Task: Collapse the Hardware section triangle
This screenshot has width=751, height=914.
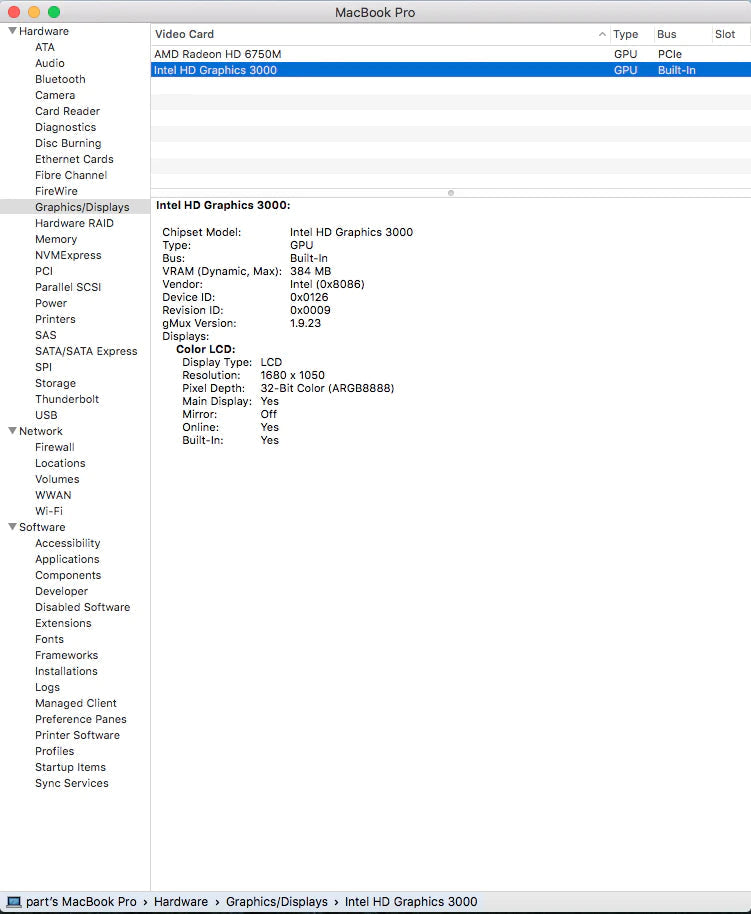Action: pyautogui.click(x=12, y=31)
